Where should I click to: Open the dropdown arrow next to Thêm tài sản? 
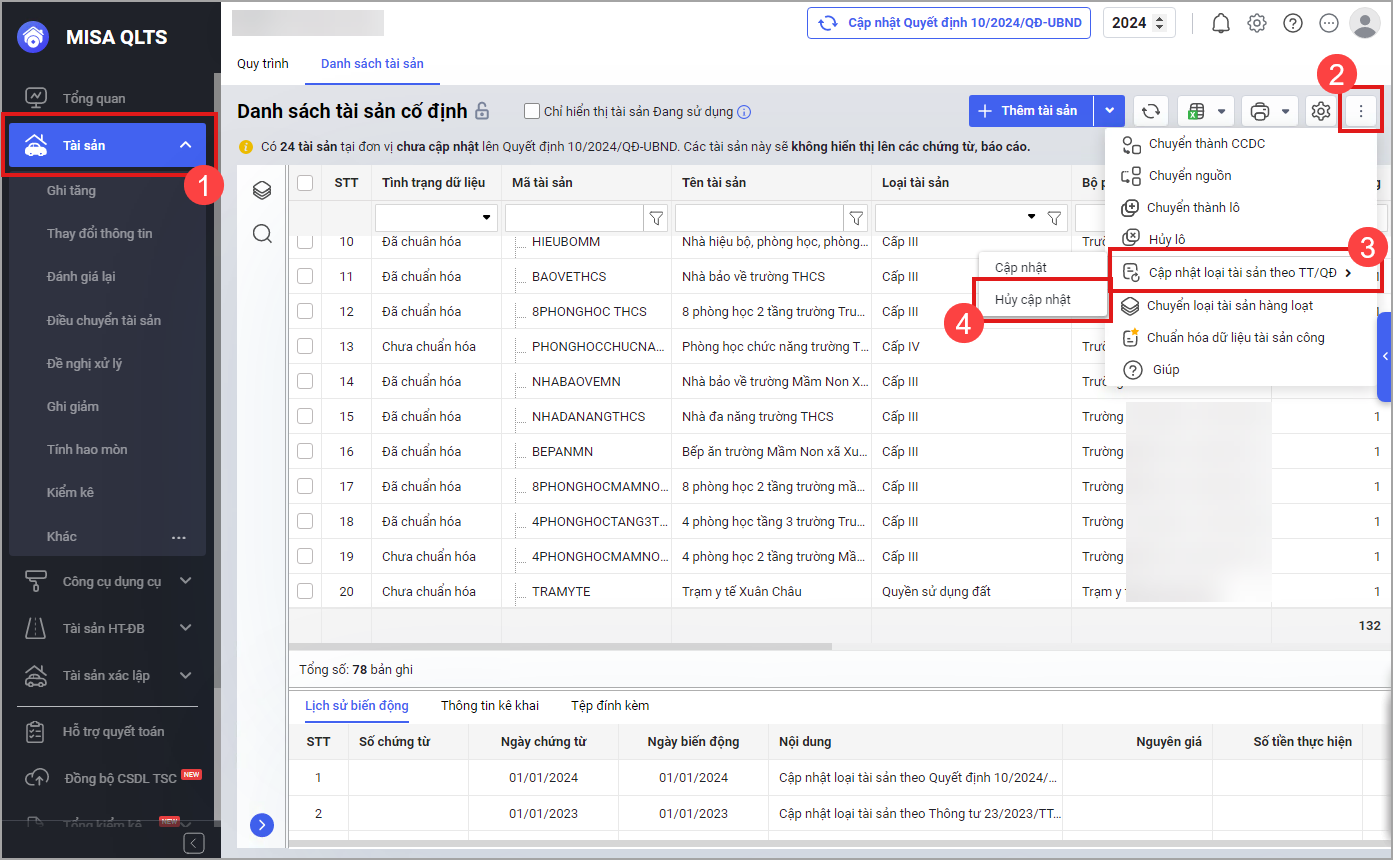1110,111
